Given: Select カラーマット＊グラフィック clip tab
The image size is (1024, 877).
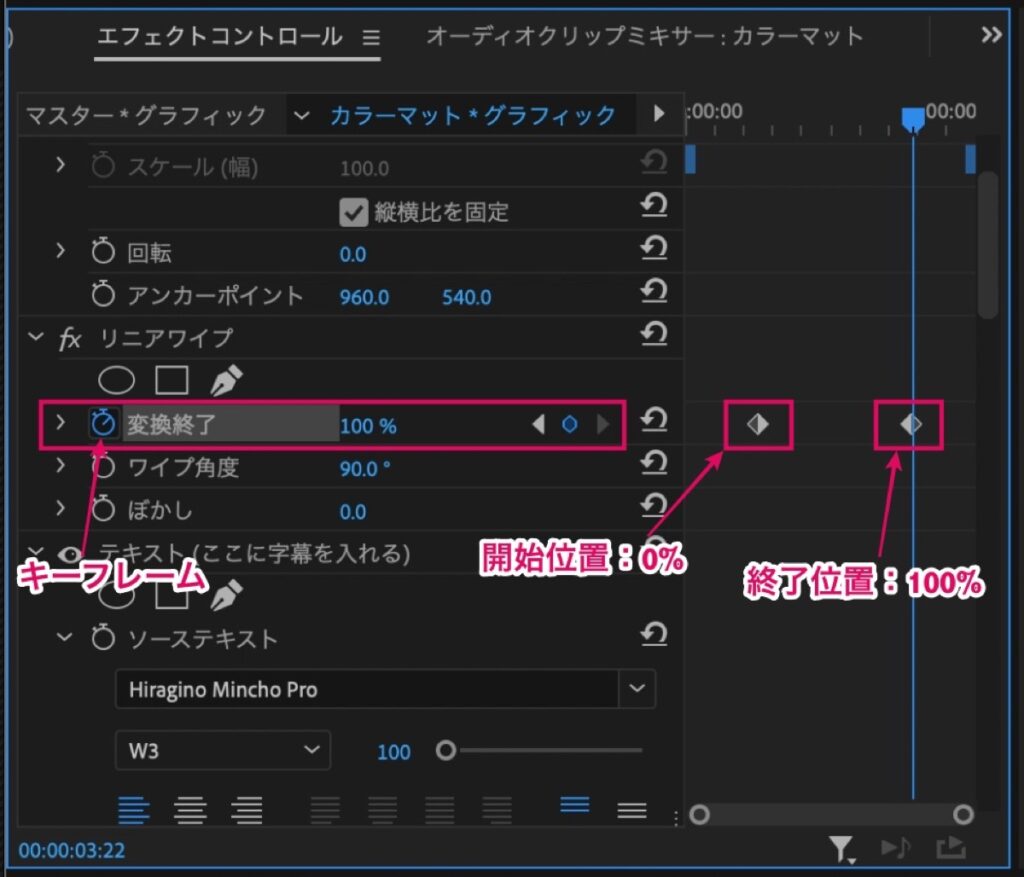Looking at the screenshot, I should 472,116.
